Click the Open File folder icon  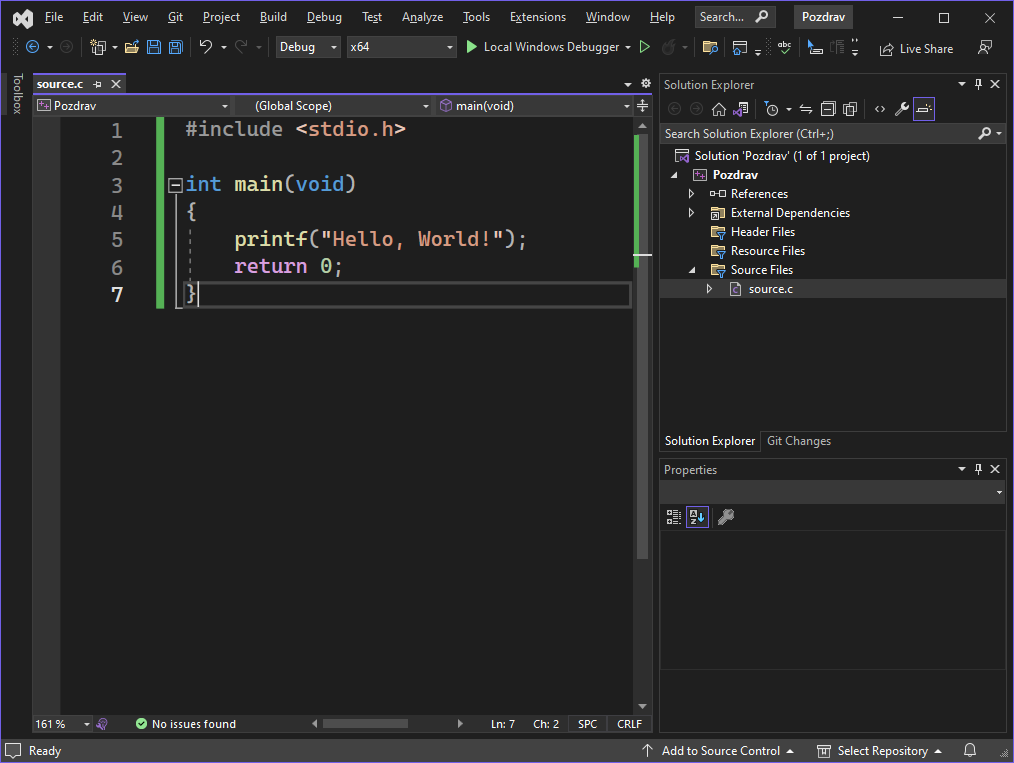point(132,47)
